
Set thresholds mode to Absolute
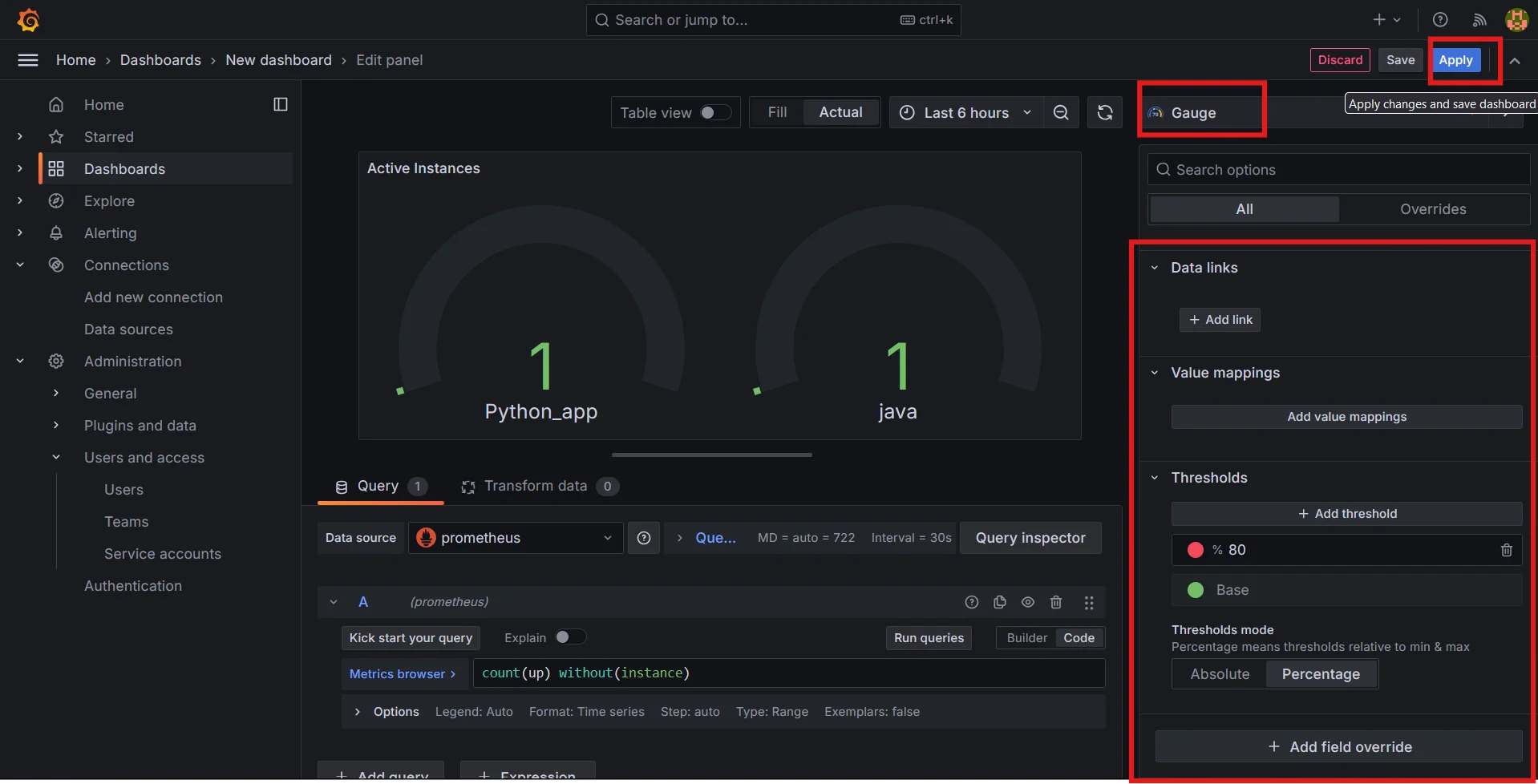pyautogui.click(x=1220, y=674)
